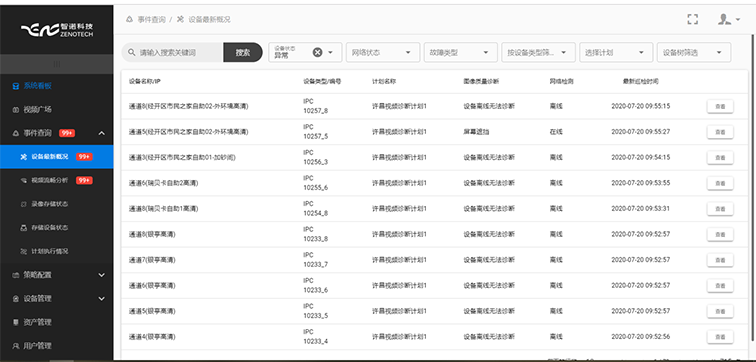Click device name 通道4(银亭高清)
Viewport: 756px width, 362px height.
pyautogui.click(x=152, y=336)
